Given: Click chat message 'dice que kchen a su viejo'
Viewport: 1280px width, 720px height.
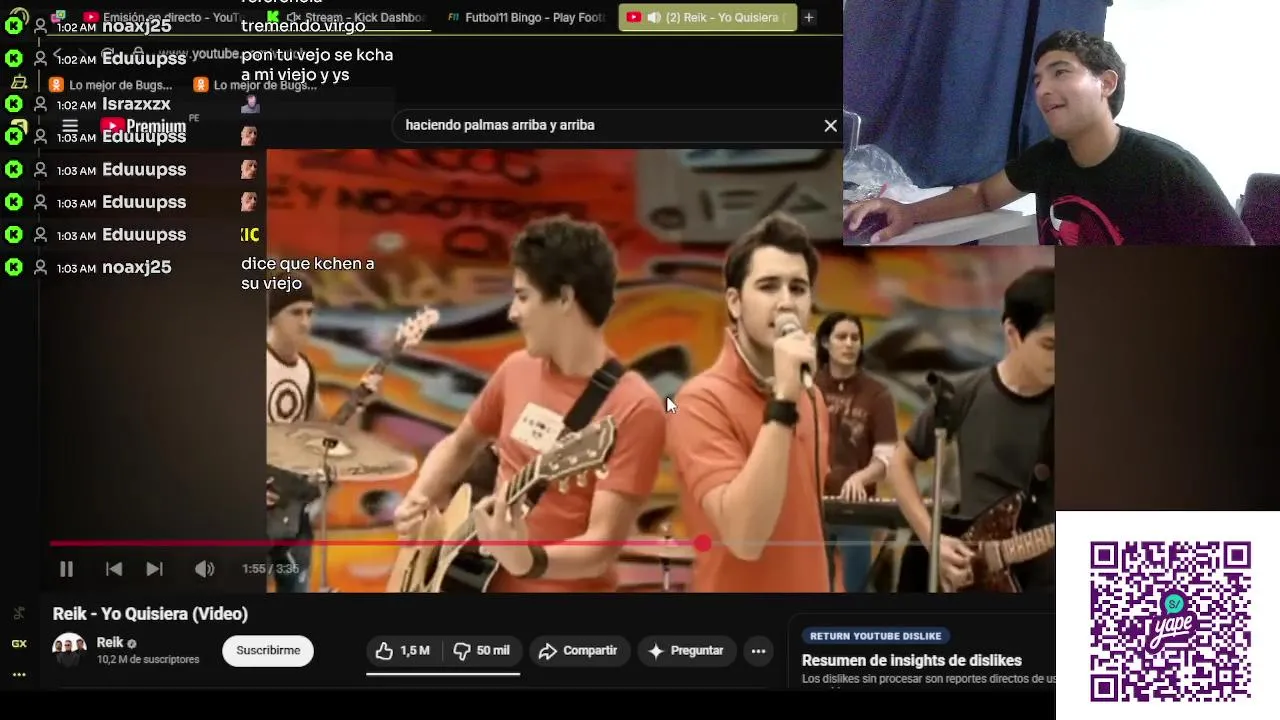Looking at the screenshot, I should click(x=308, y=274).
